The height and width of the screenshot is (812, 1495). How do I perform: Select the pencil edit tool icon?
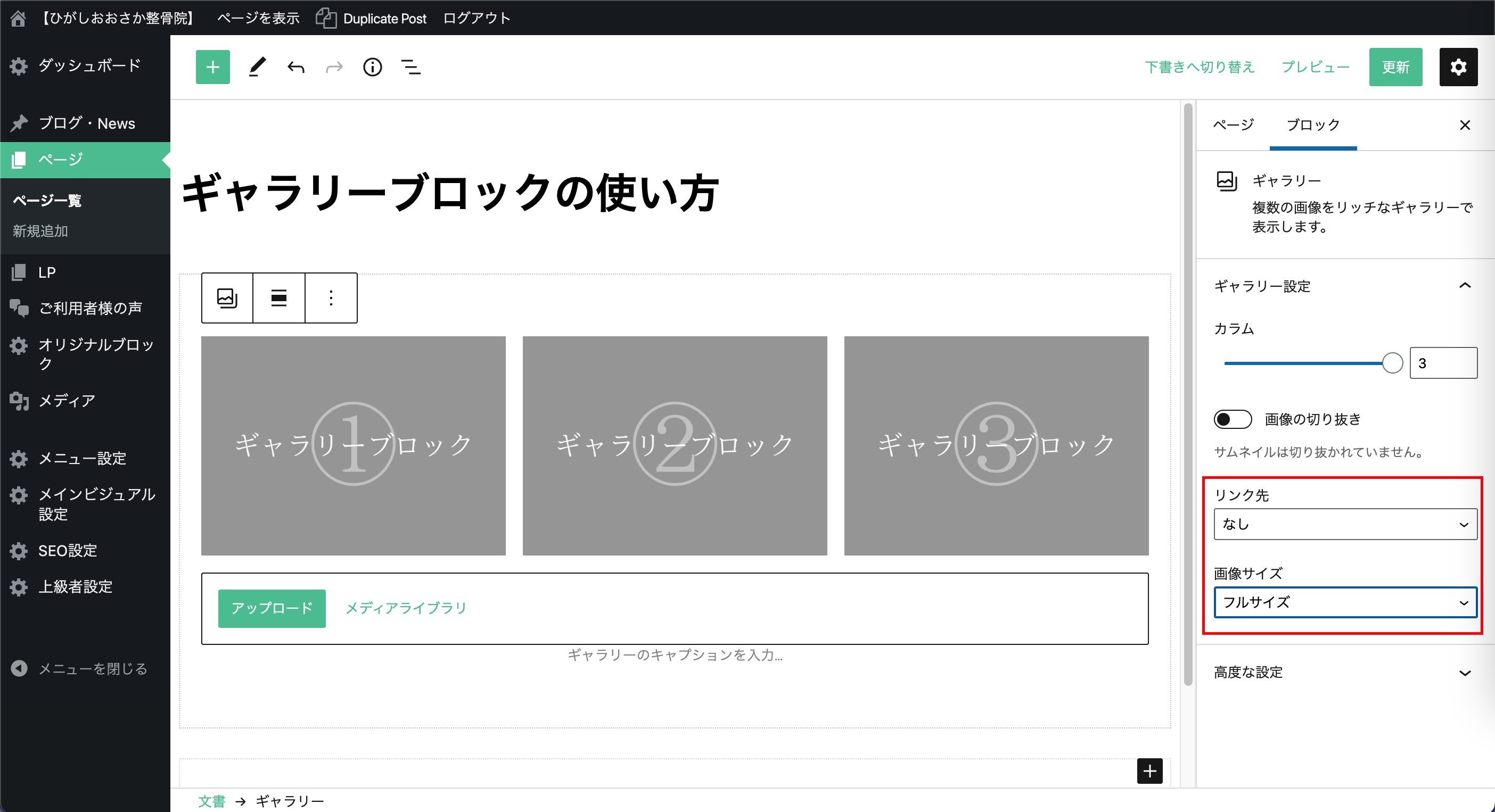257,67
